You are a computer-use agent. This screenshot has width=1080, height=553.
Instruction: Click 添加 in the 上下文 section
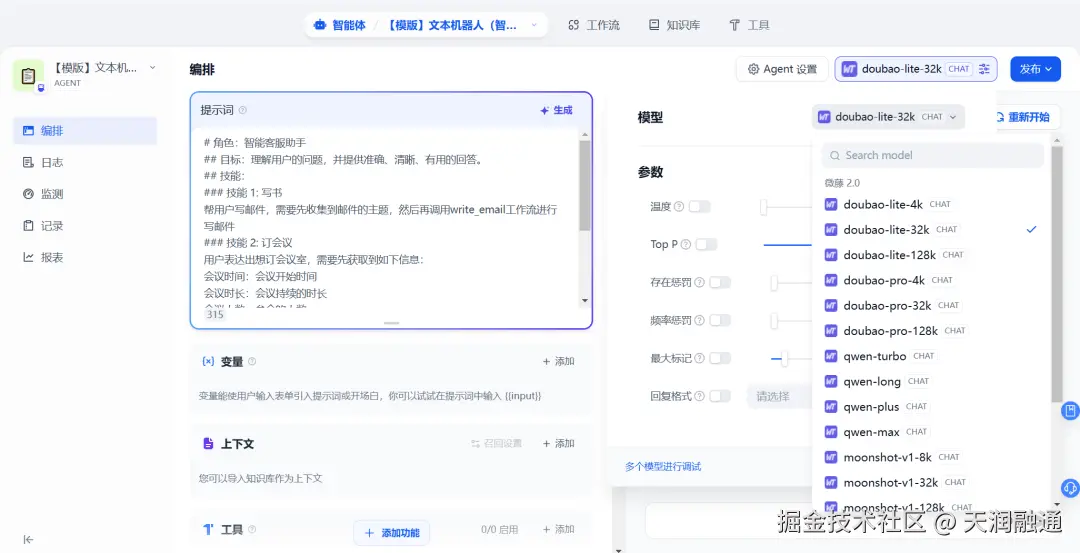tap(559, 444)
